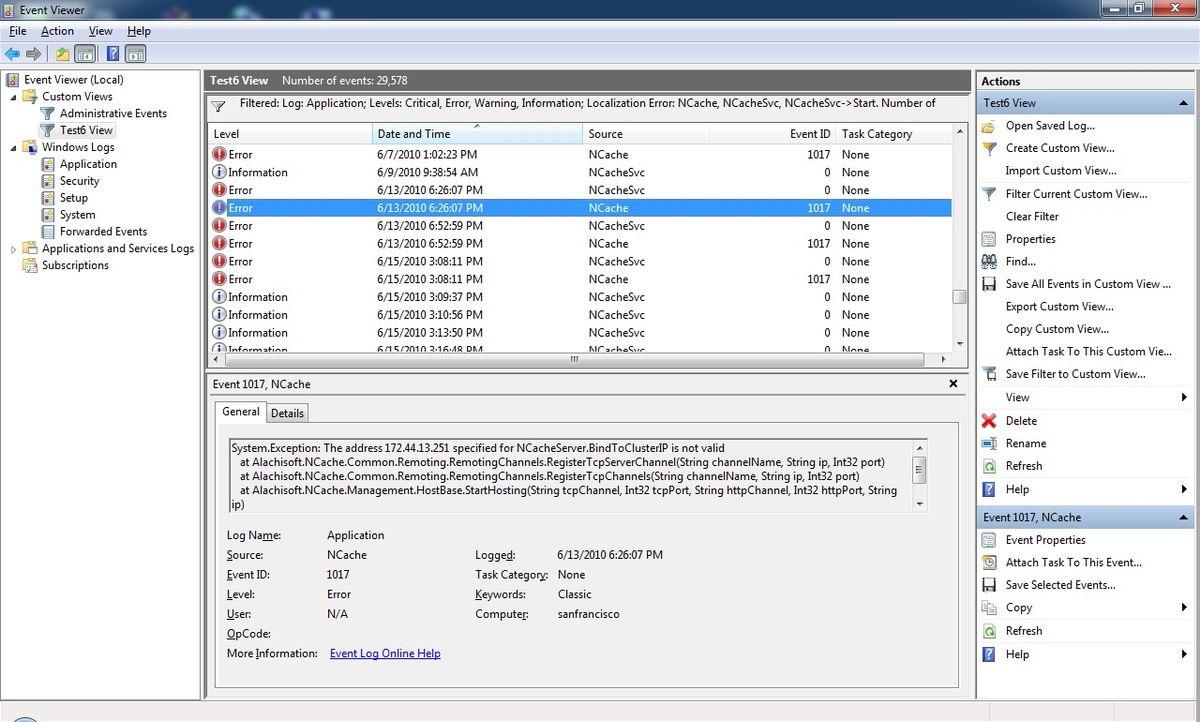
Task: Sort by the Event ID column header
Action: (772, 134)
